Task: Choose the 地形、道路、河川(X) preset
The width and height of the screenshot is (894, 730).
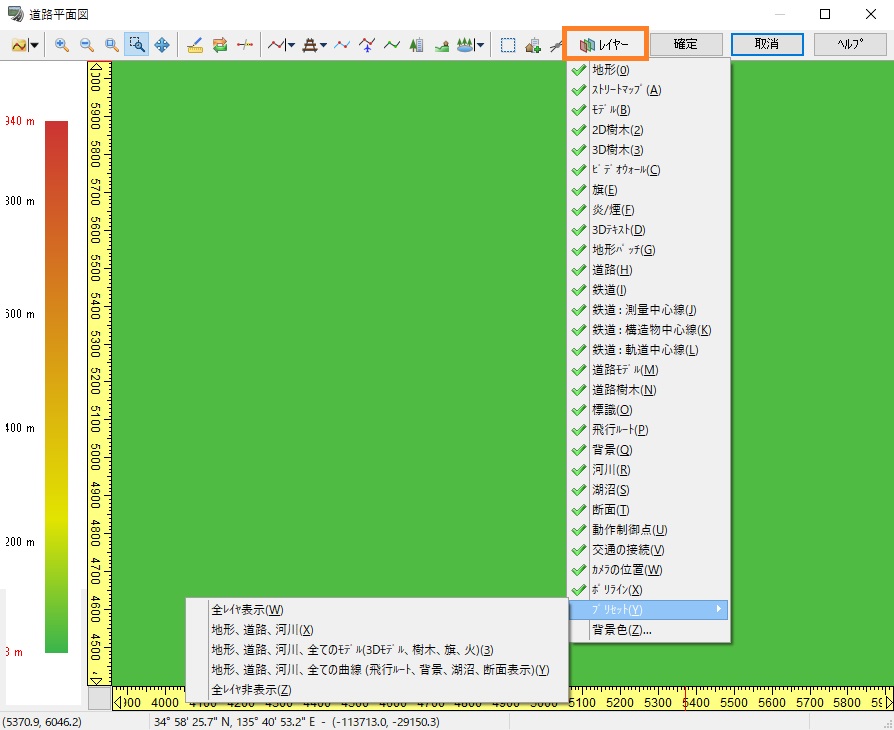Action: [377, 630]
